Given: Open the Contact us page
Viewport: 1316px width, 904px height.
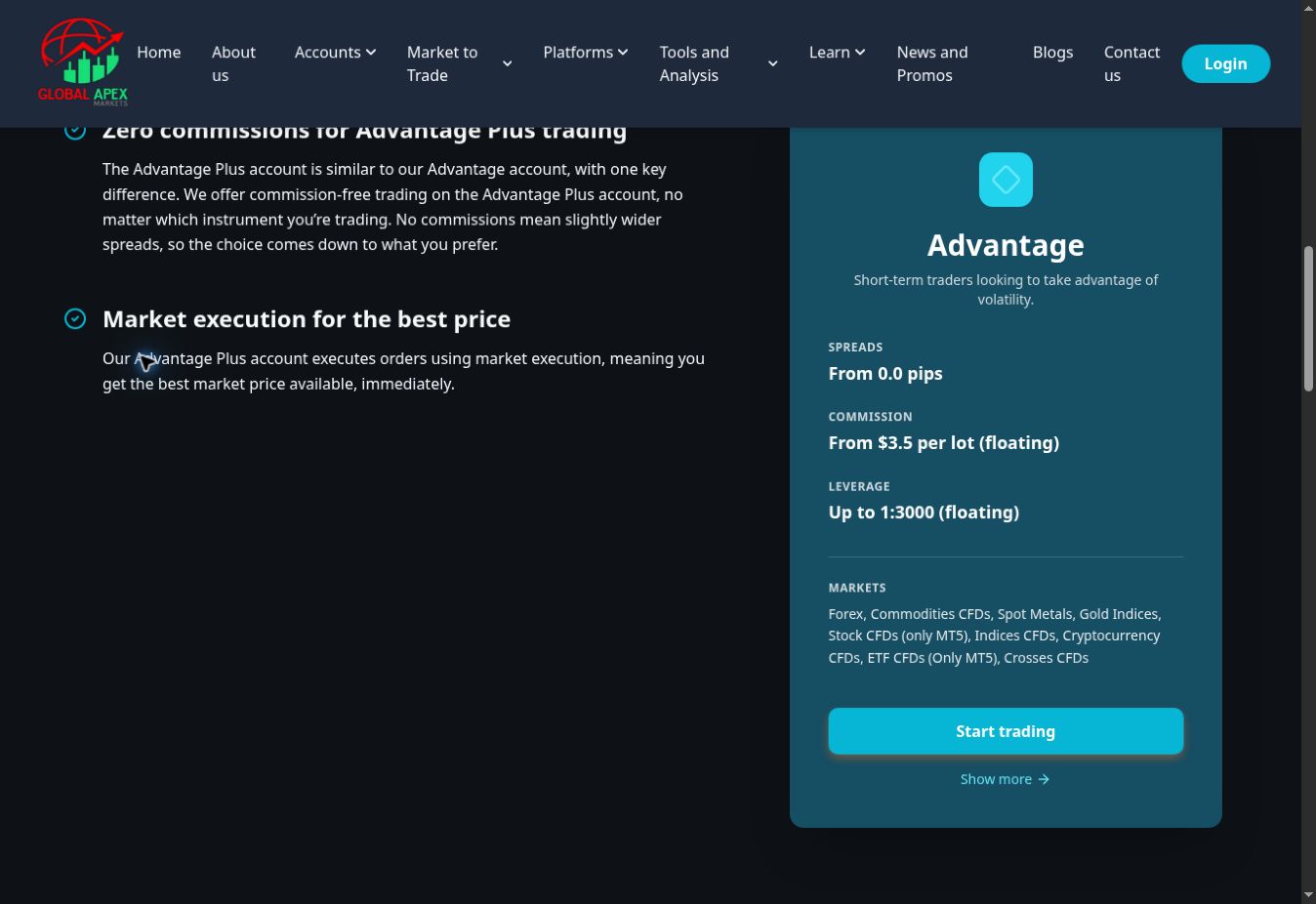Looking at the screenshot, I should click(1131, 63).
